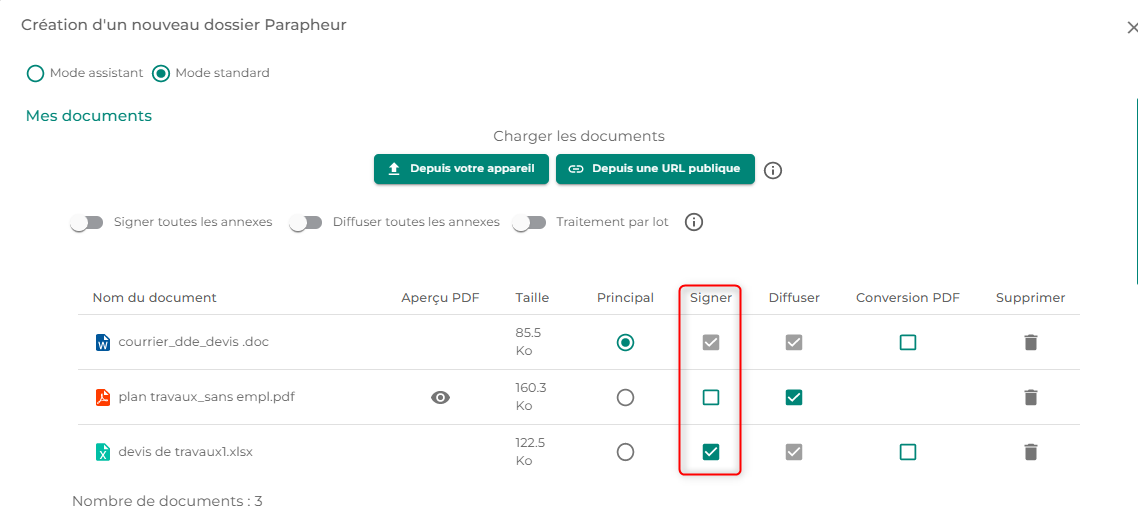Click file name courrier_dde_devis .doc
Screen dimensions: 1138x523
(194, 342)
